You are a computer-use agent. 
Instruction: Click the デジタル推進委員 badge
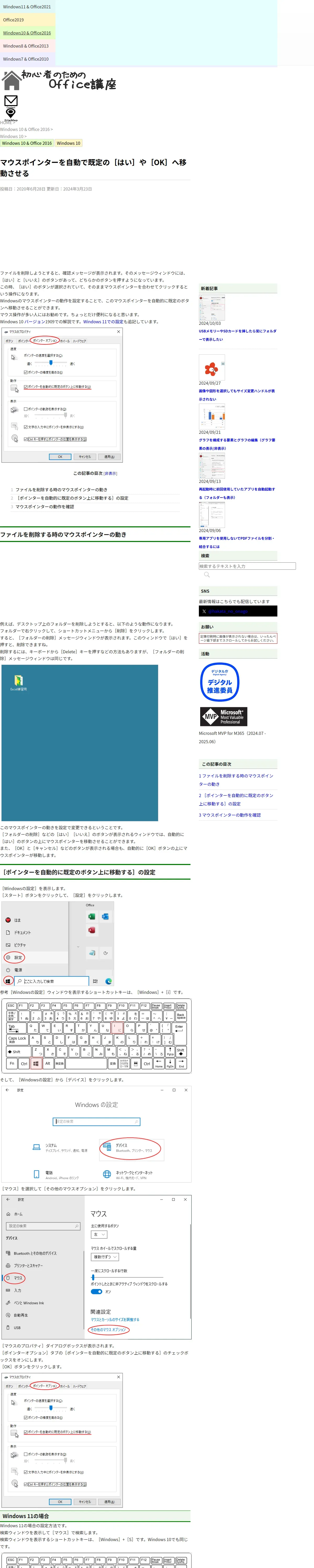[x=220, y=682]
